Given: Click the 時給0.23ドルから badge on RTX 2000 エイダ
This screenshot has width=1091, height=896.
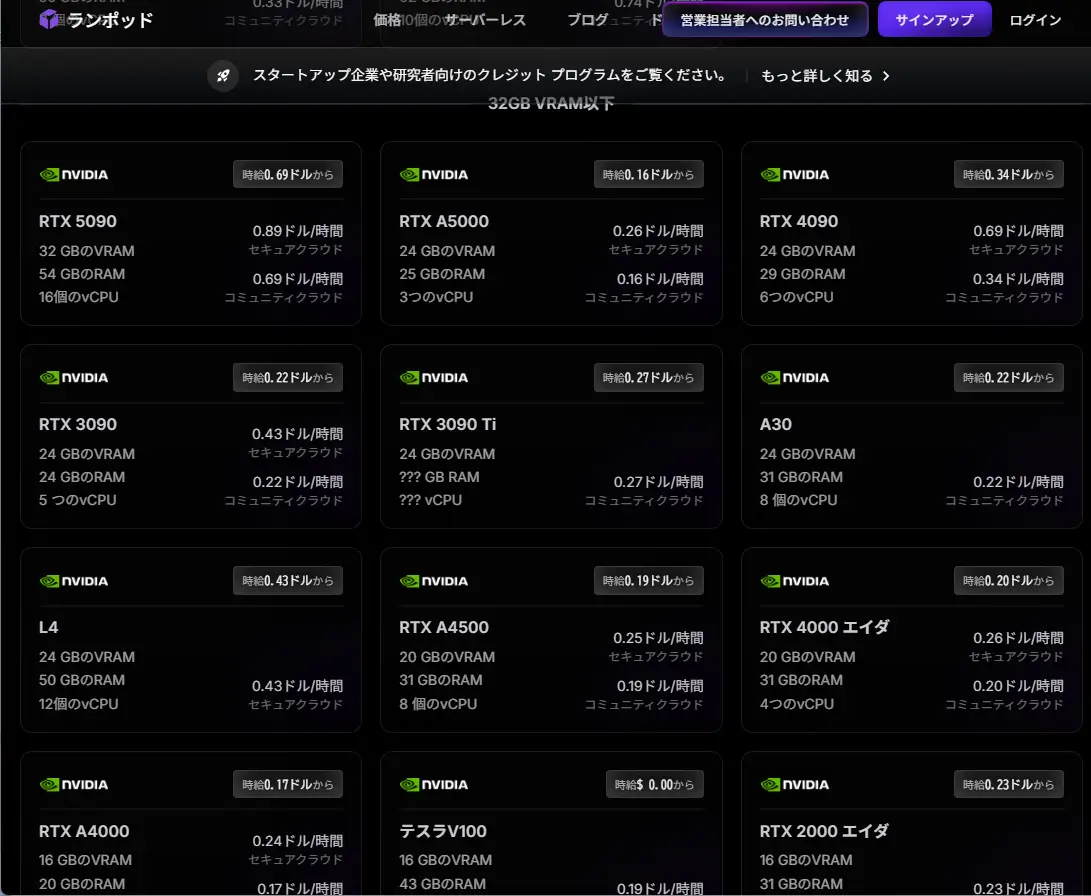Looking at the screenshot, I should tap(1009, 785).
